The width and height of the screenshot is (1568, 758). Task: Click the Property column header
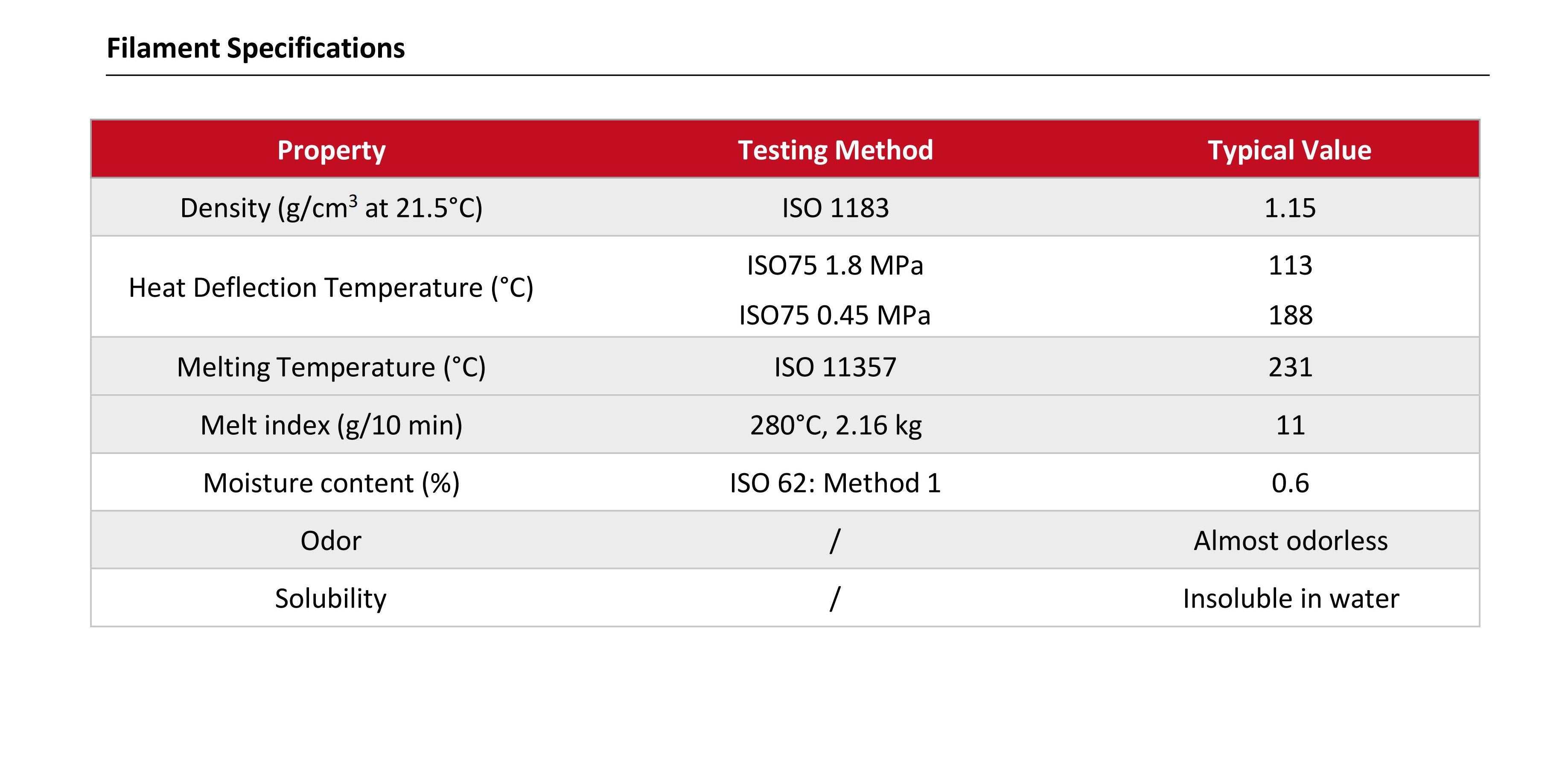[331, 150]
